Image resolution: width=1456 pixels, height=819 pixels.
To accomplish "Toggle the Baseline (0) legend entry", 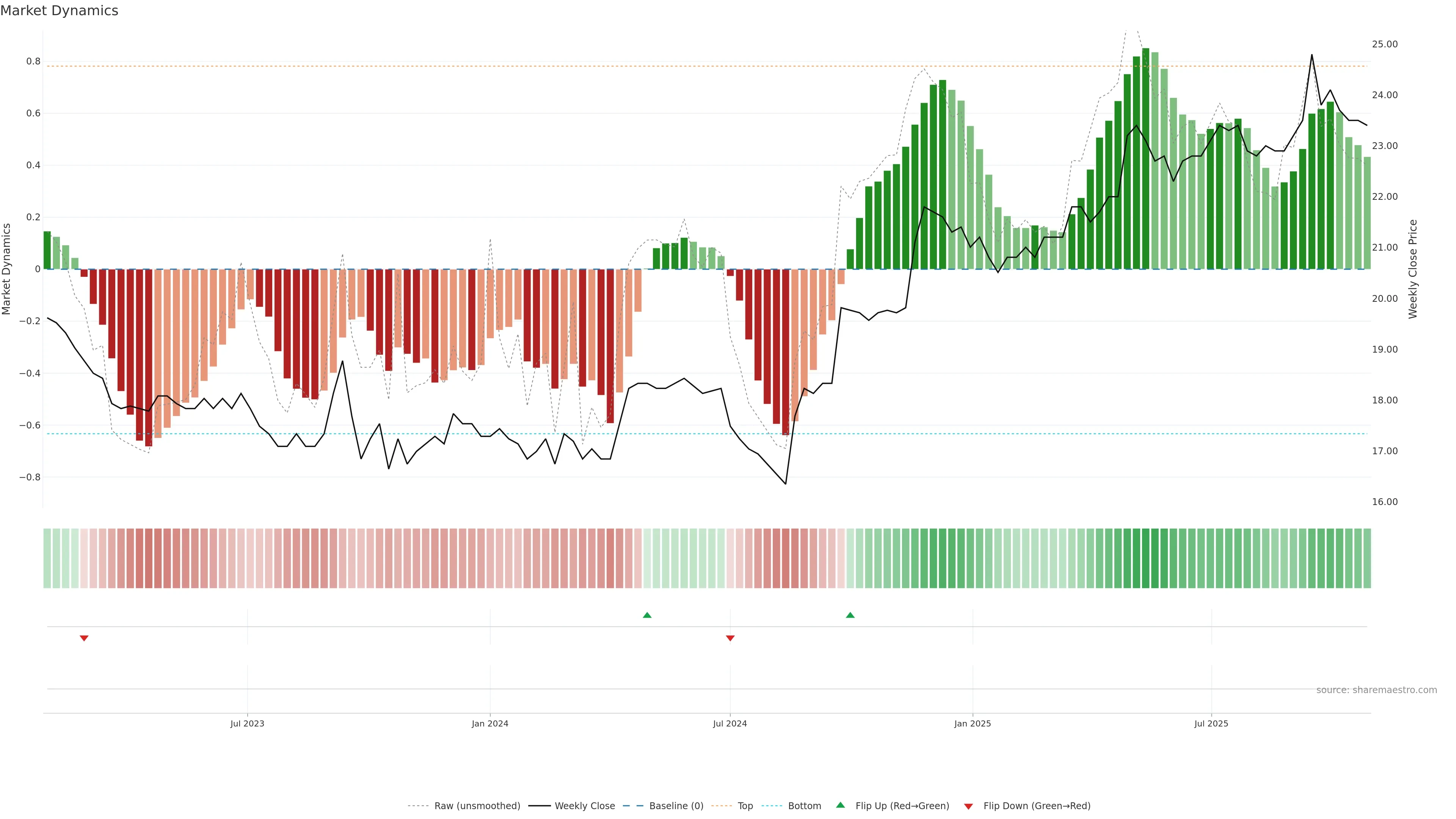I will [676, 806].
